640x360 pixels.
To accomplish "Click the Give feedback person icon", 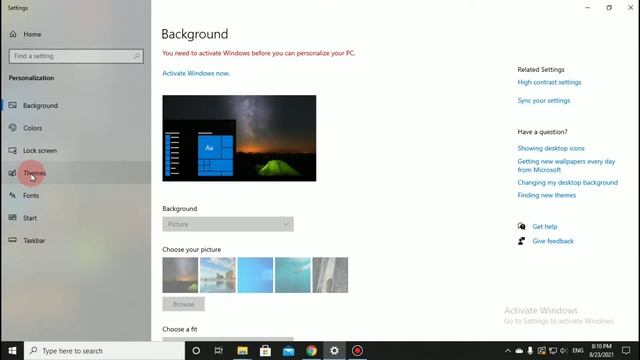I will pos(521,241).
